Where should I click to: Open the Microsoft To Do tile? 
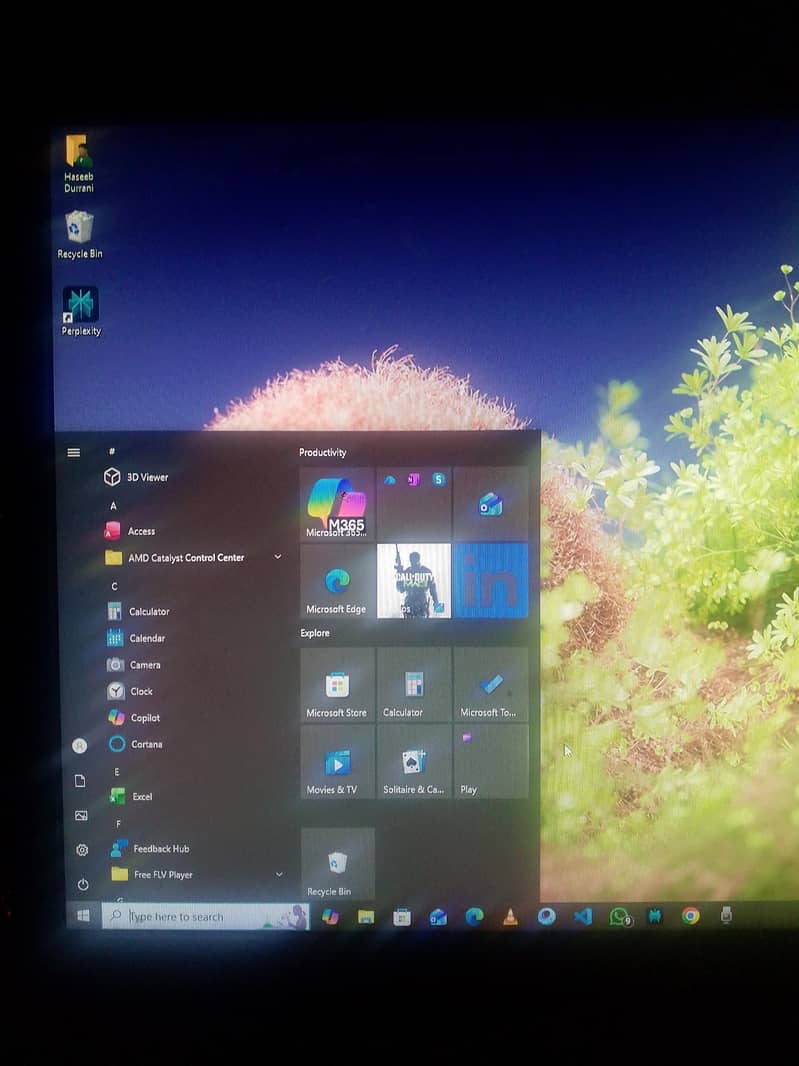[491, 685]
